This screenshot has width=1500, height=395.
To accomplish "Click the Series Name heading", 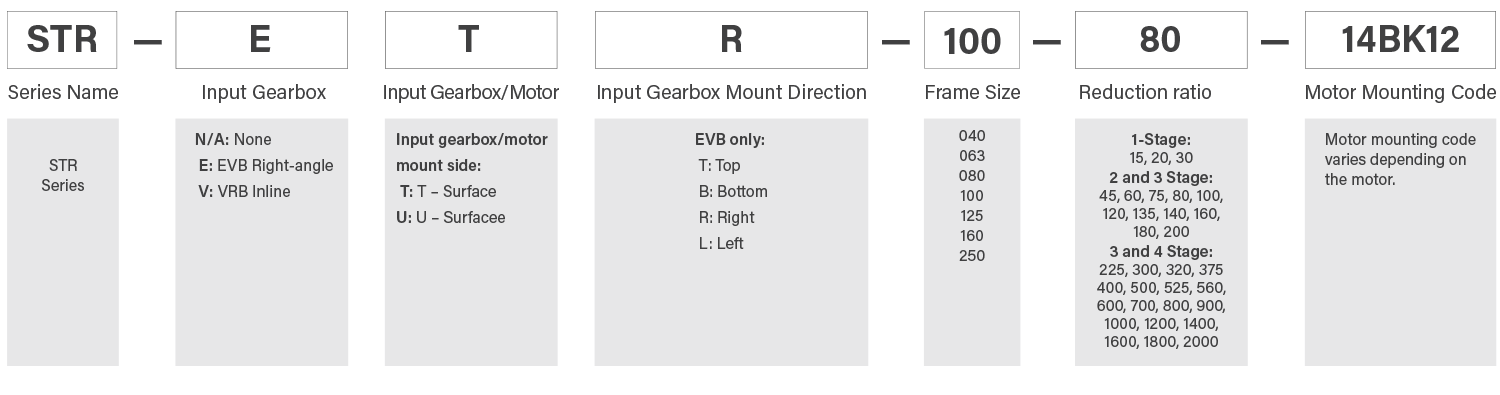I will [63, 93].
